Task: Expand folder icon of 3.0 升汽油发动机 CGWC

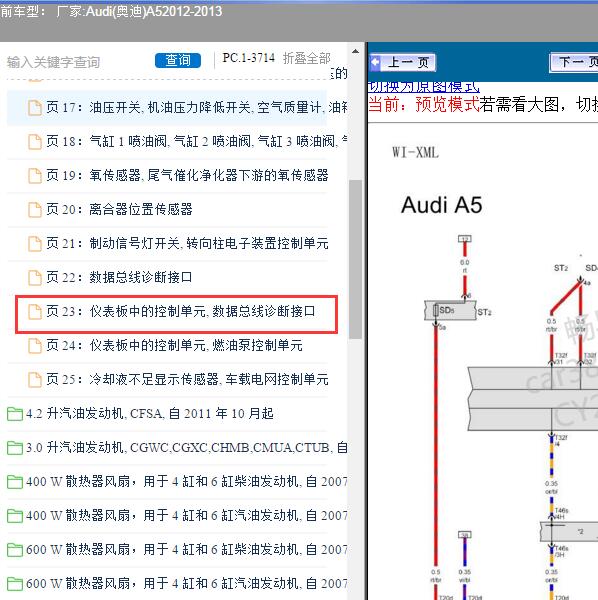Action: [x=15, y=448]
